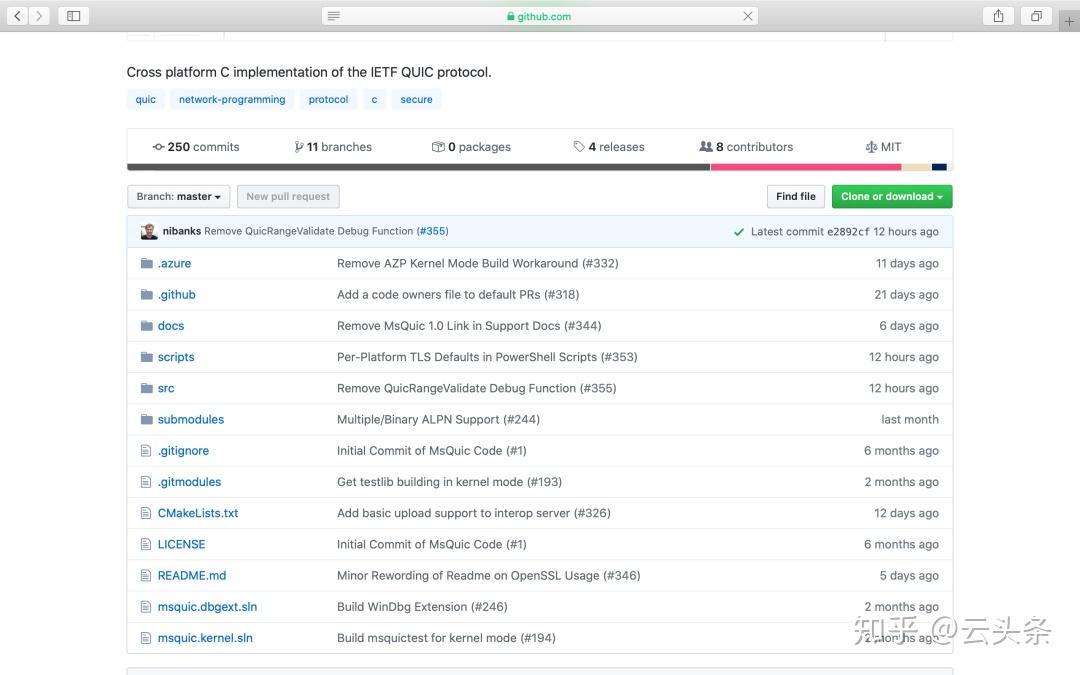Click the Safari back arrow button
The image size is (1080, 675).
pyautogui.click(x=17, y=16)
